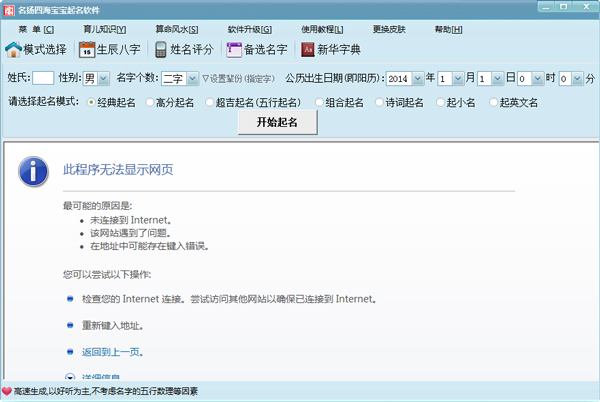The height and width of the screenshot is (402, 600).
Task: Click the 生辰八字 calendar icon
Action: [x=87, y=49]
